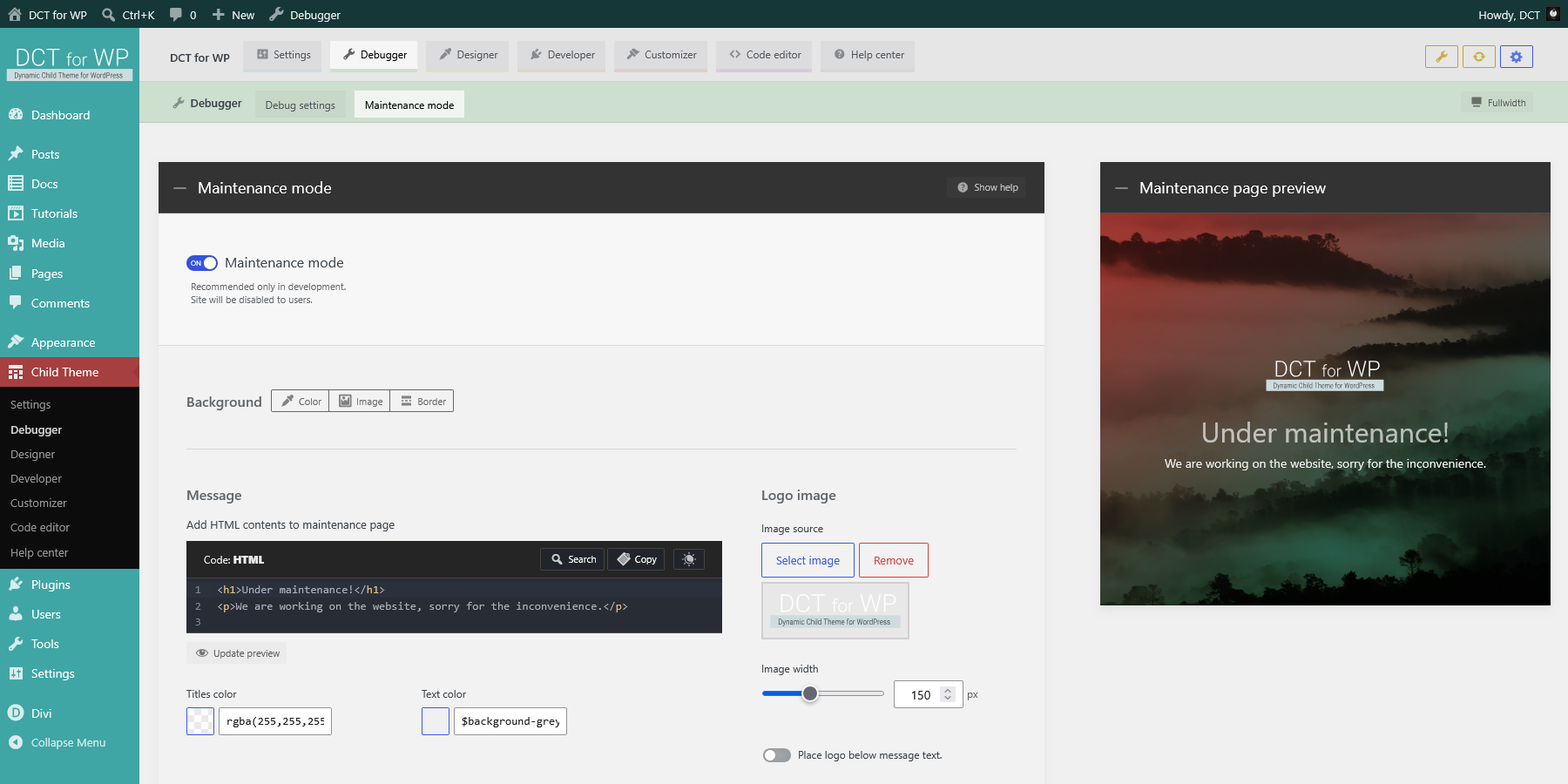This screenshot has width=1568, height=784.
Task: Expand Background Image options
Action: click(360, 402)
